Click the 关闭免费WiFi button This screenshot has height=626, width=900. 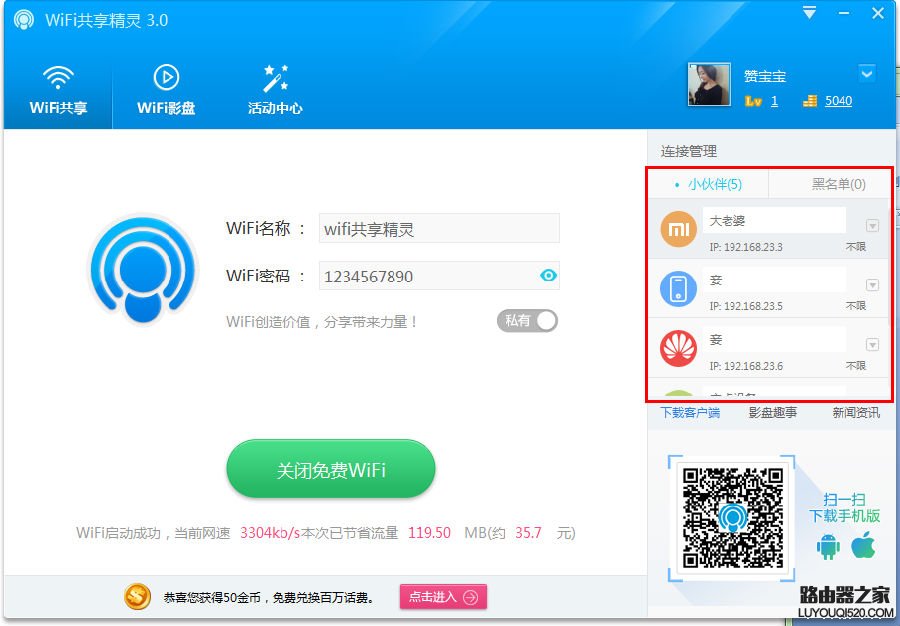331,469
